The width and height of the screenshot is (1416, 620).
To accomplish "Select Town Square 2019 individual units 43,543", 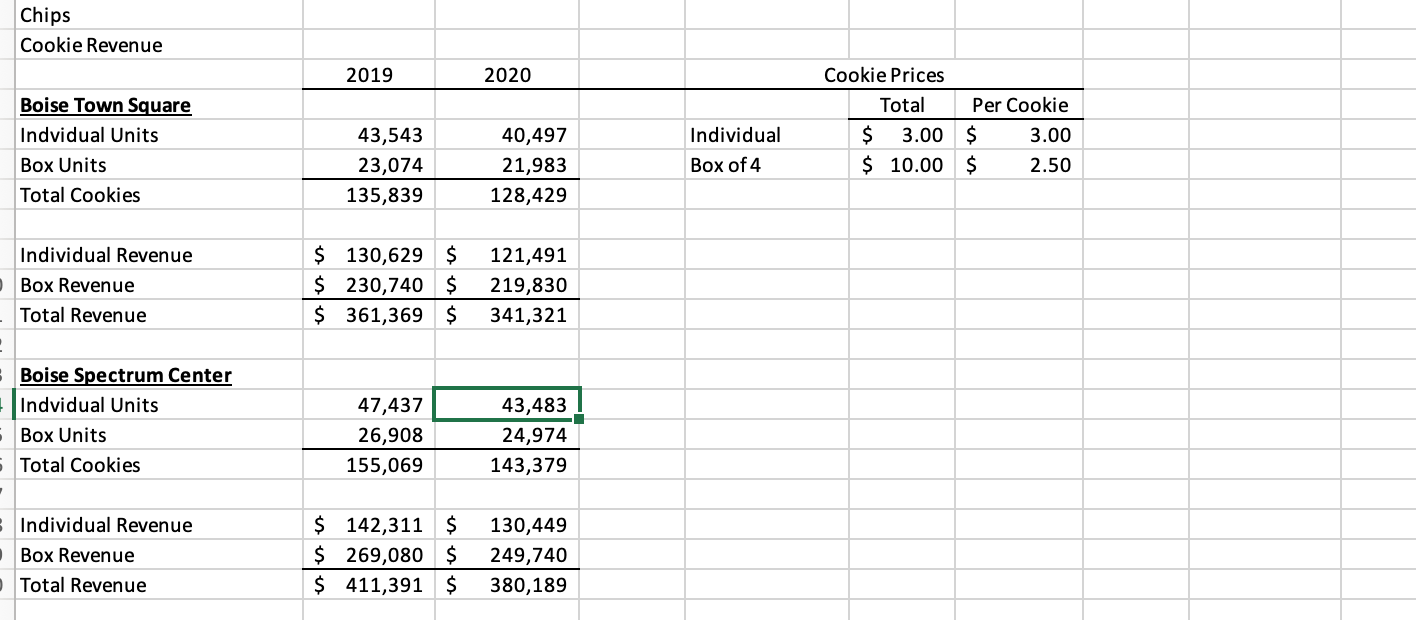I will [368, 135].
